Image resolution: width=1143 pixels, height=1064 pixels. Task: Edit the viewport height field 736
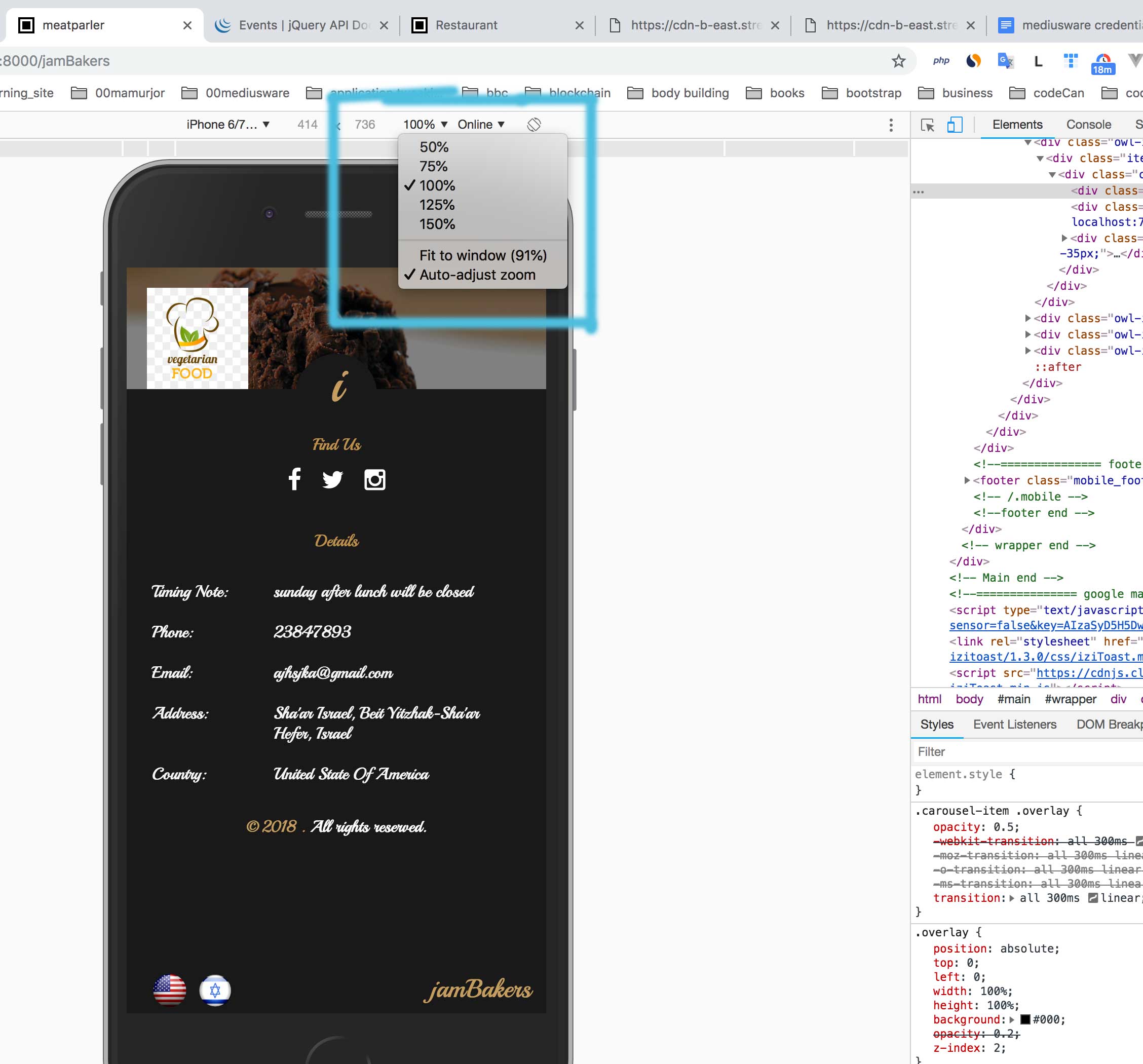[x=364, y=125]
